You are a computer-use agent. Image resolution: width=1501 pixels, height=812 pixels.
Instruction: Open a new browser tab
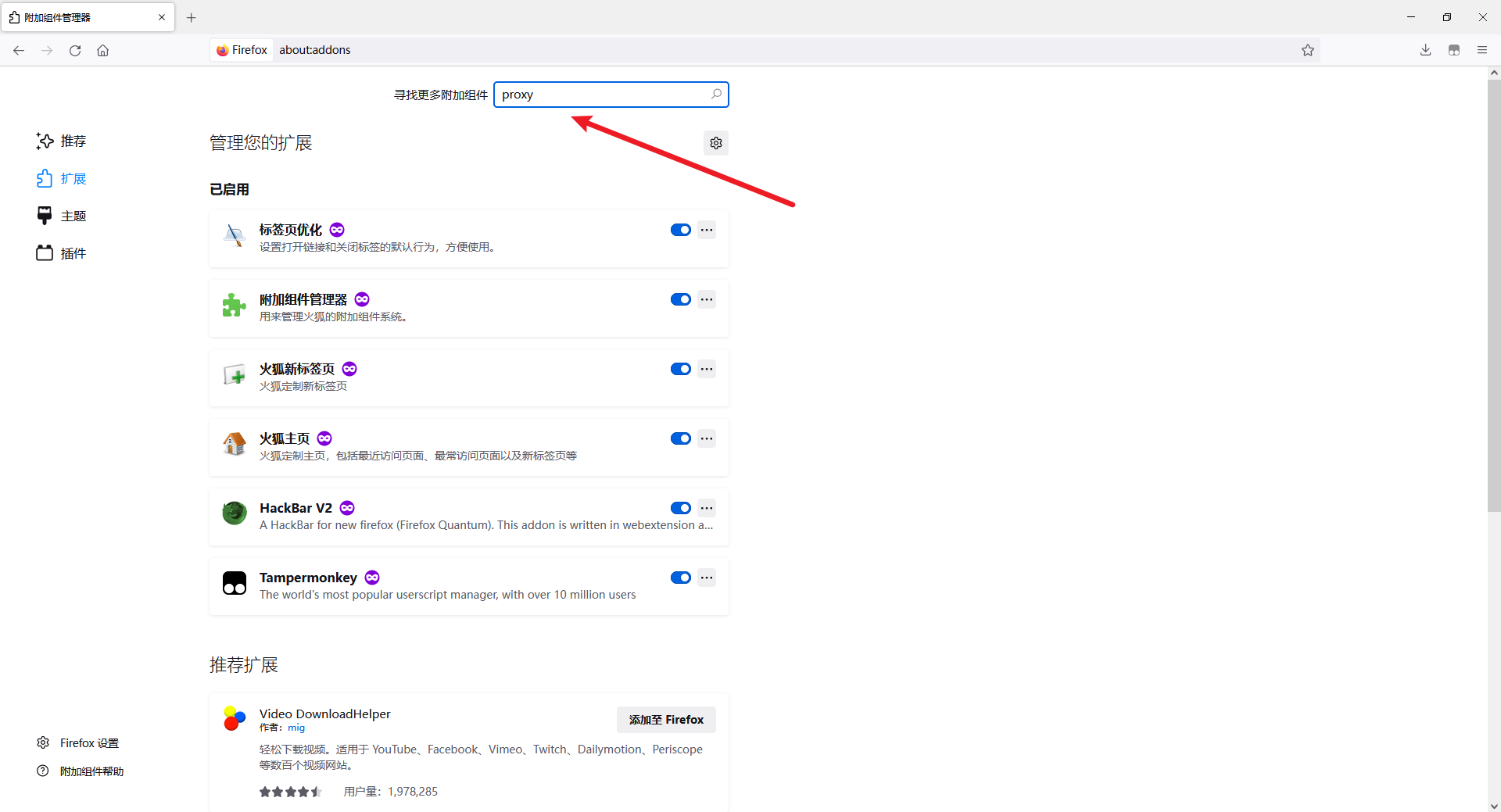coord(192,17)
